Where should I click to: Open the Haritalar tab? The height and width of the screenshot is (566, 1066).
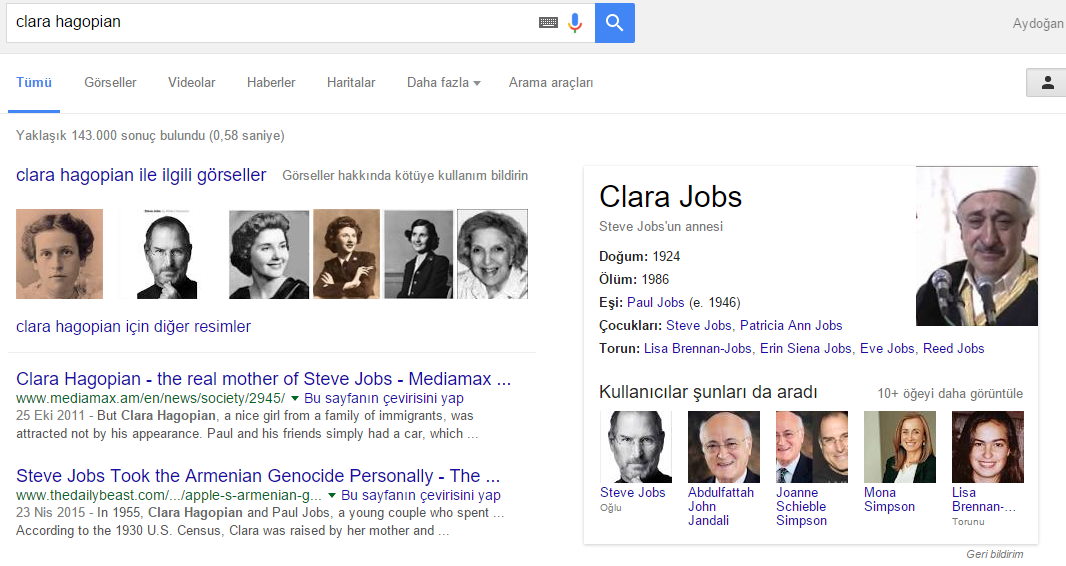tap(351, 83)
